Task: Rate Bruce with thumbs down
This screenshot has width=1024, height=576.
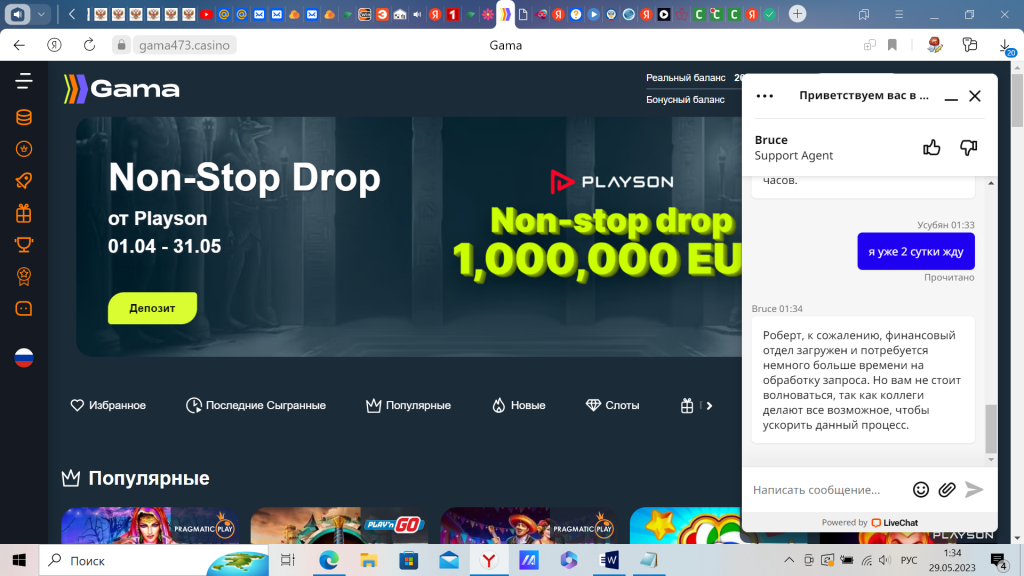Action: 968,148
